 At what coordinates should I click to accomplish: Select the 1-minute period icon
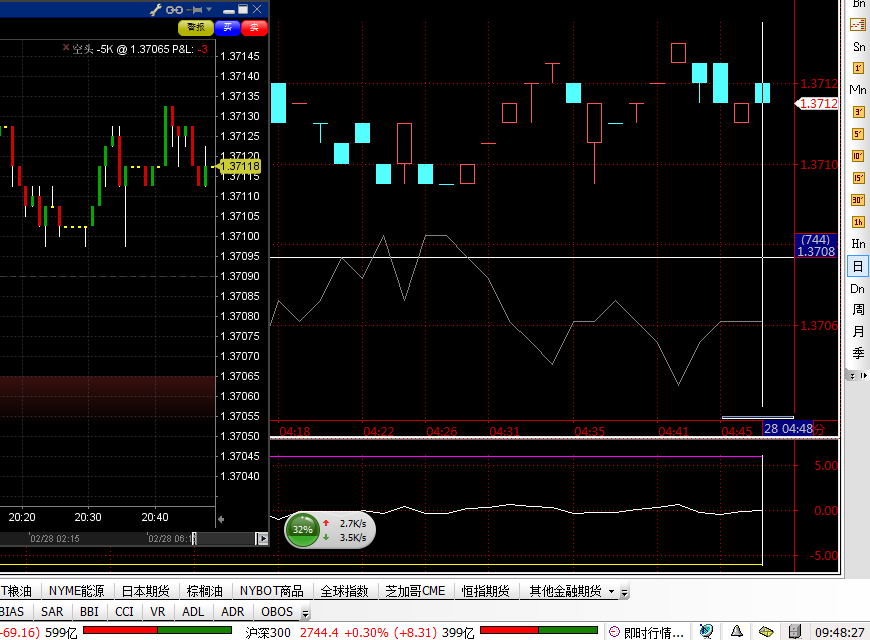pyautogui.click(x=858, y=68)
